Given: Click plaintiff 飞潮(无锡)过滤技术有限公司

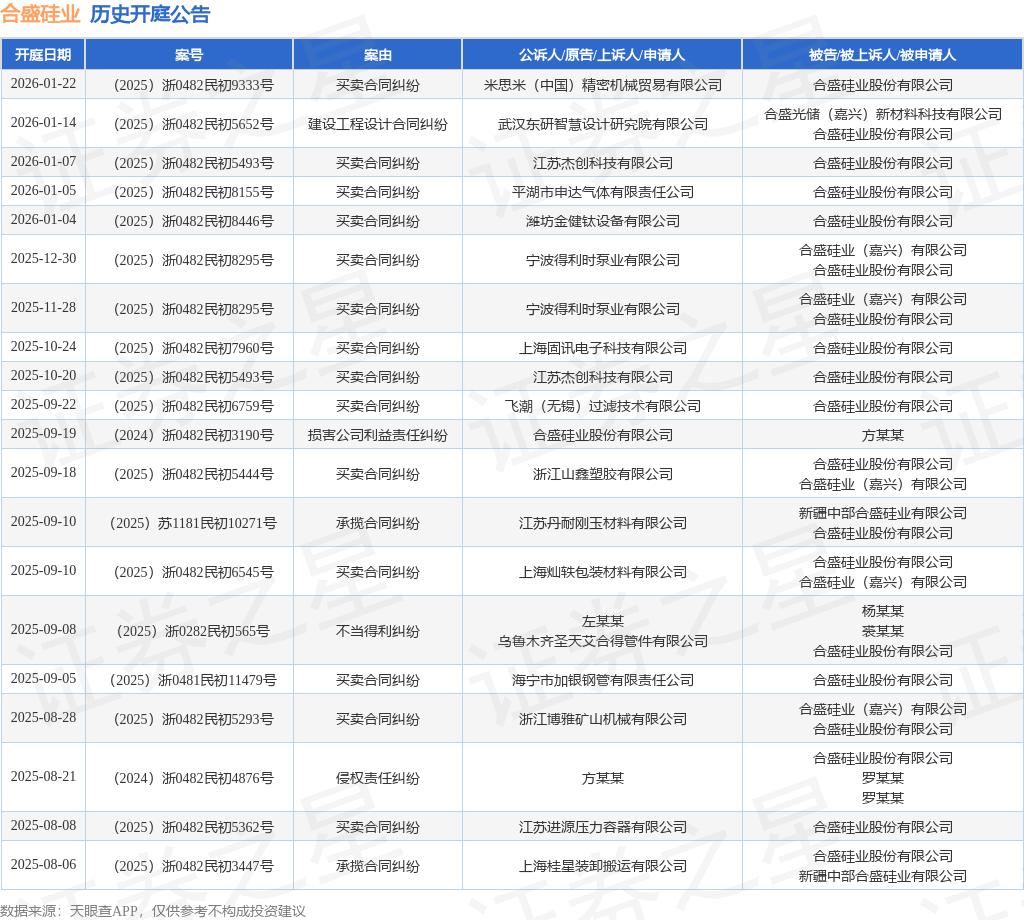Looking at the screenshot, I should [602, 406].
